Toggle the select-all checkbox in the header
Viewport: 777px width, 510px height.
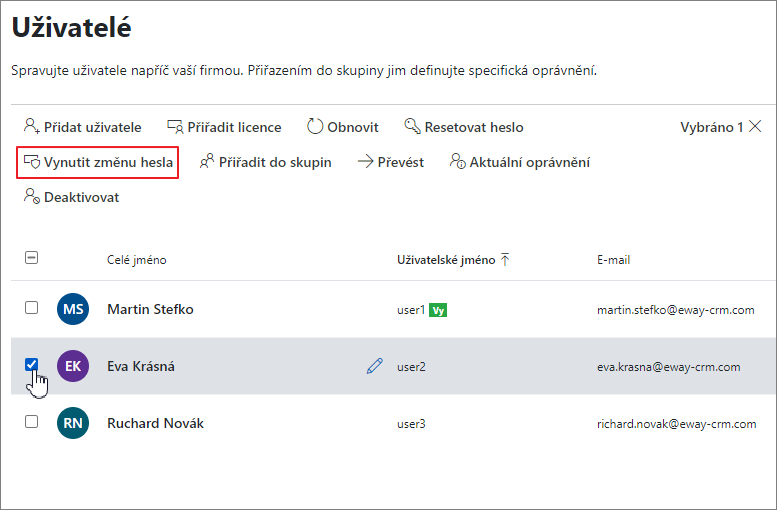[31, 258]
